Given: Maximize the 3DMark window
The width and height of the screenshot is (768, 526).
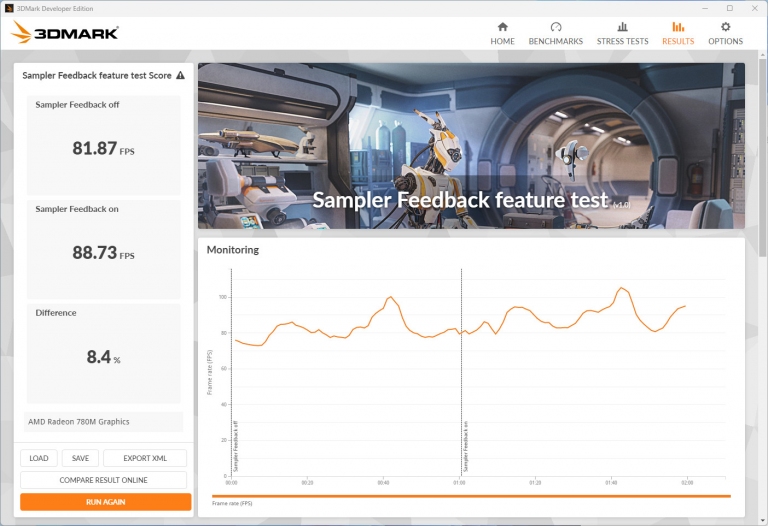Looking at the screenshot, I should point(730,8).
